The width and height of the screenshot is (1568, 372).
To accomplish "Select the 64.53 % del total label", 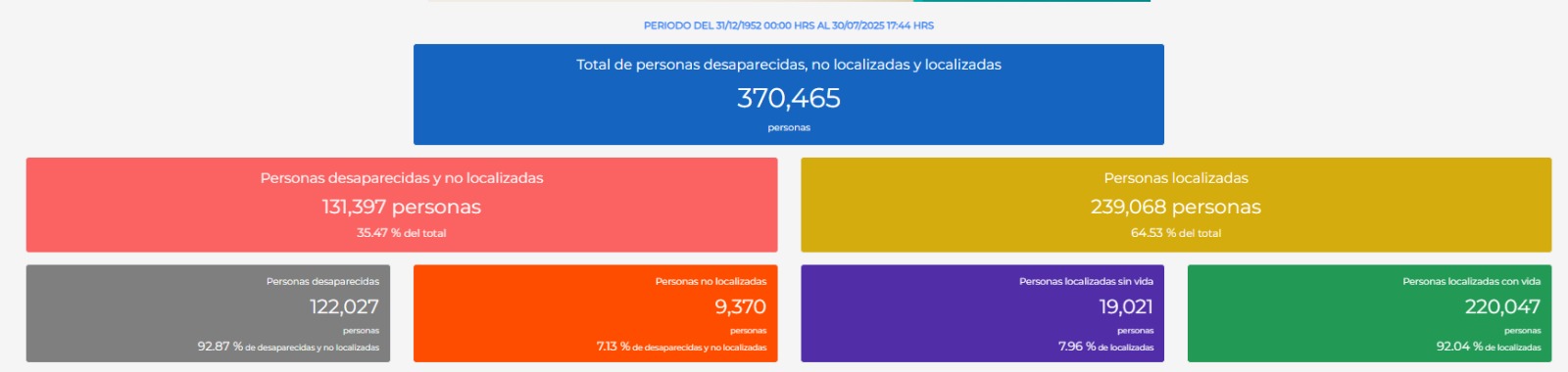I will click(1176, 233).
